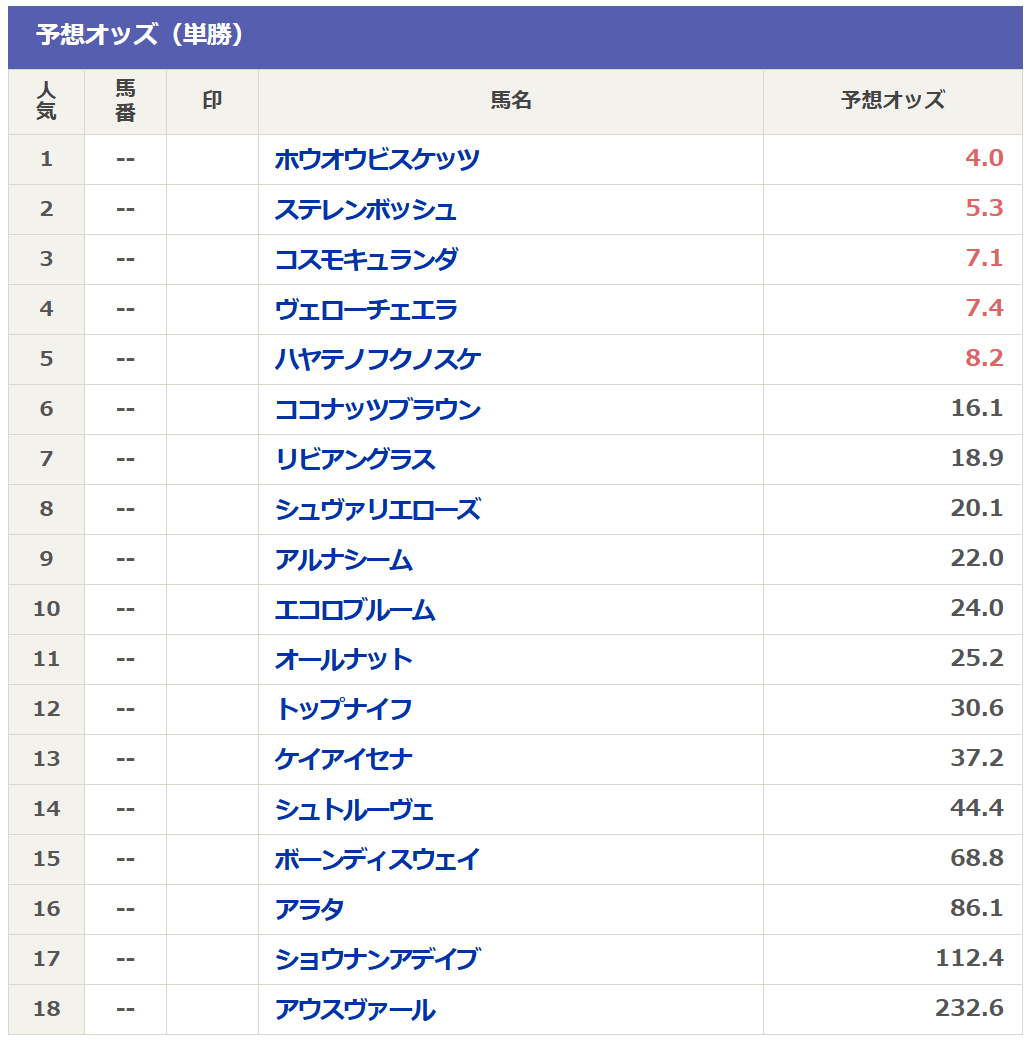1033x1042 pixels.
Task: Select ヴェローチェエラ in the list
Action: pyautogui.click(x=366, y=310)
